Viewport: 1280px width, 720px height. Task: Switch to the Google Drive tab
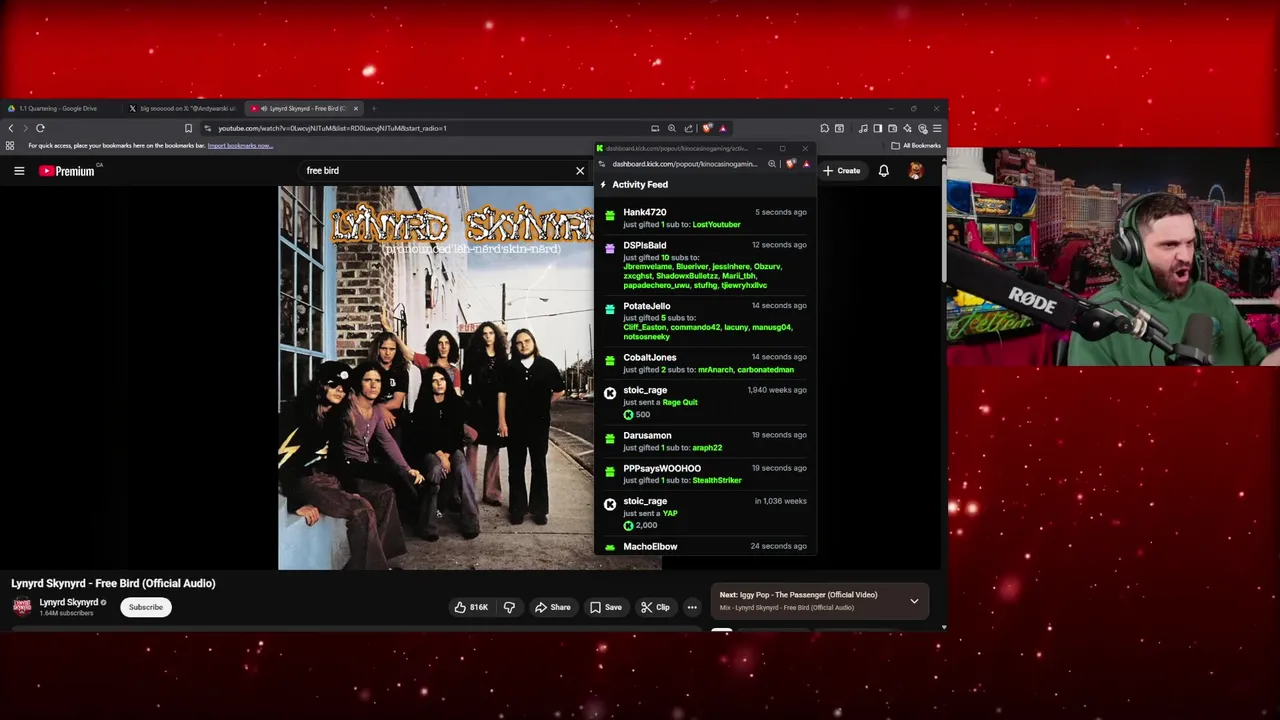tap(60, 108)
